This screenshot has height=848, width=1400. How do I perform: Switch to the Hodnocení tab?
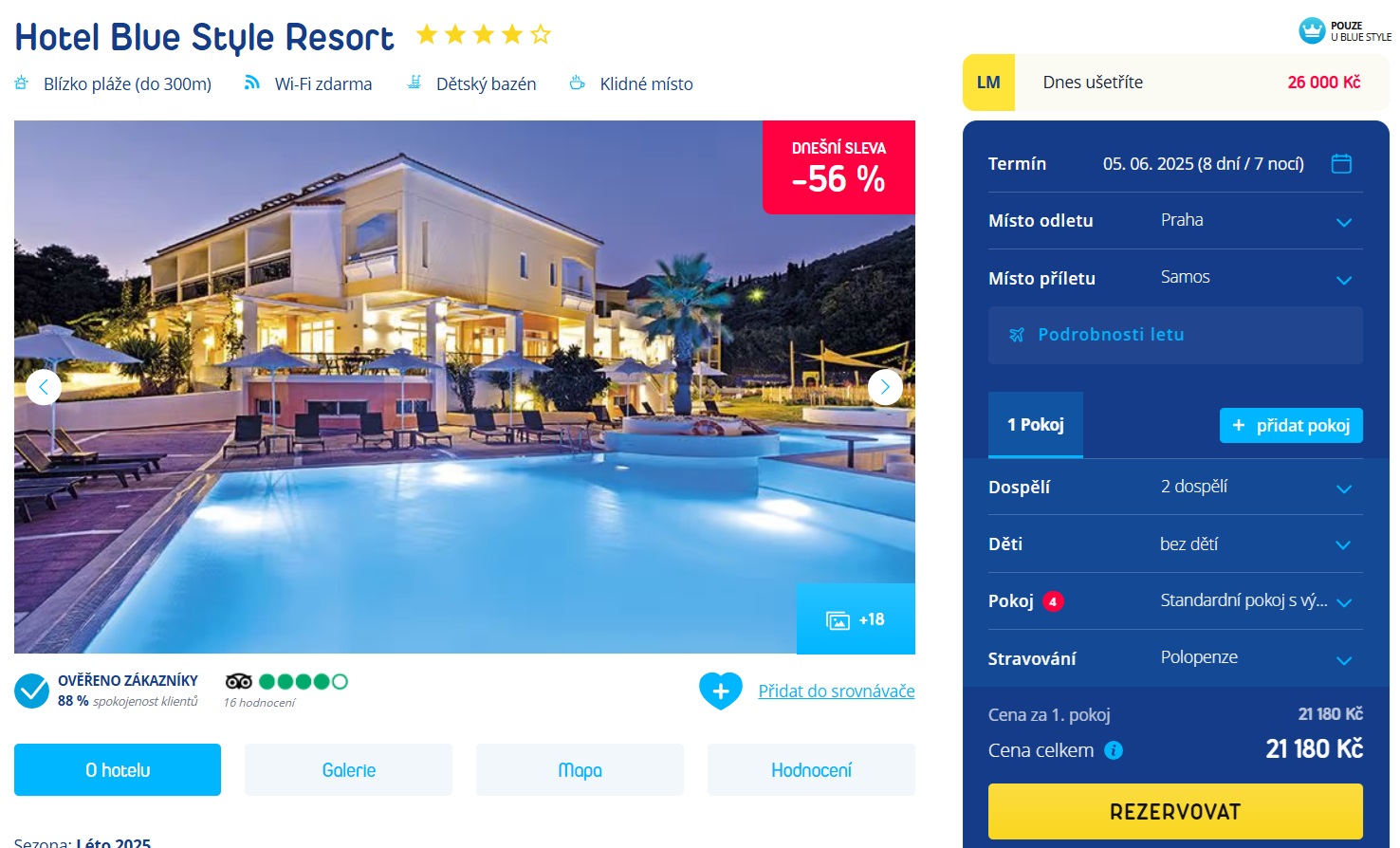(x=811, y=770)
